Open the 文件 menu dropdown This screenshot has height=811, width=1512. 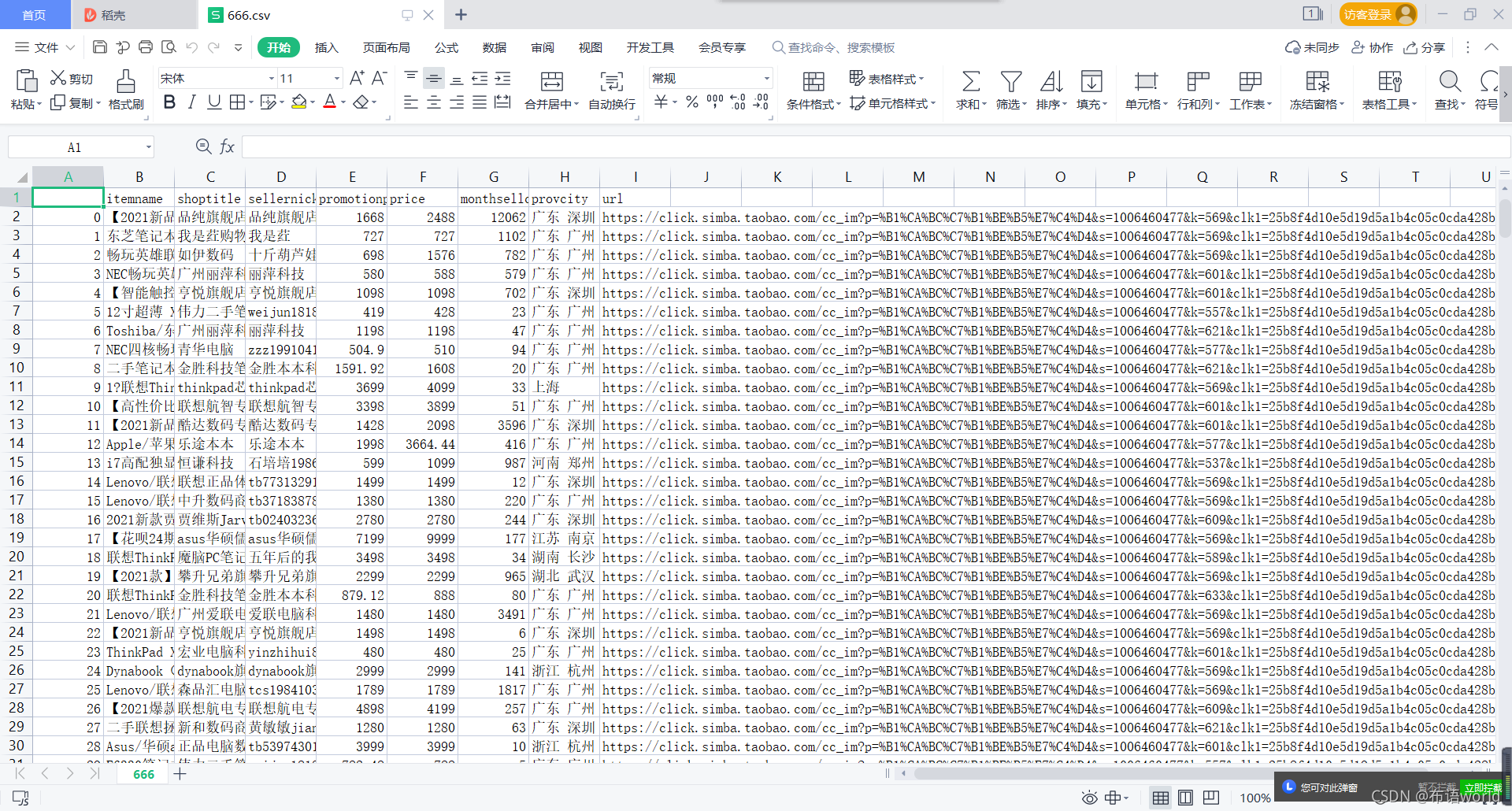point(46,47)
